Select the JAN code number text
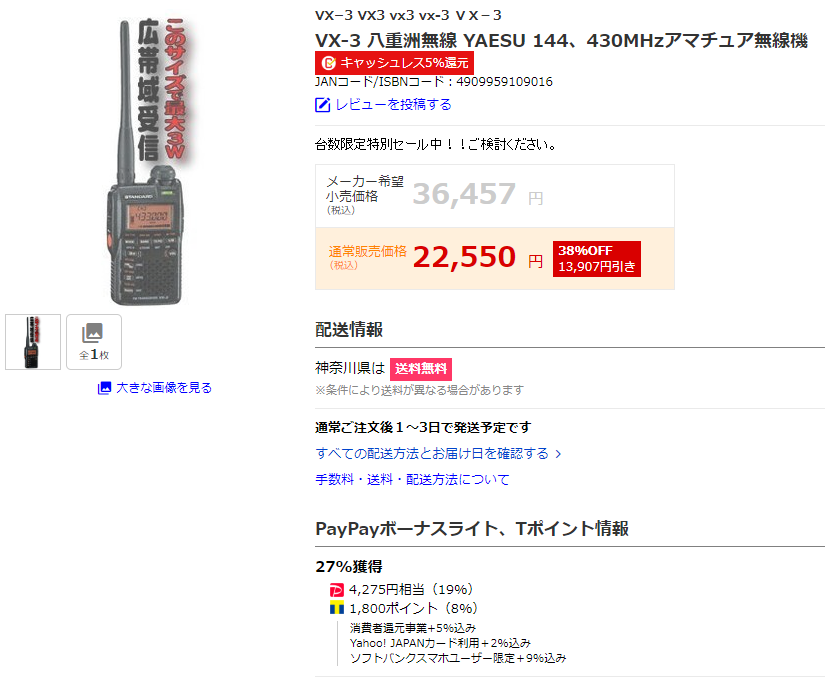 tap(504, 82)
